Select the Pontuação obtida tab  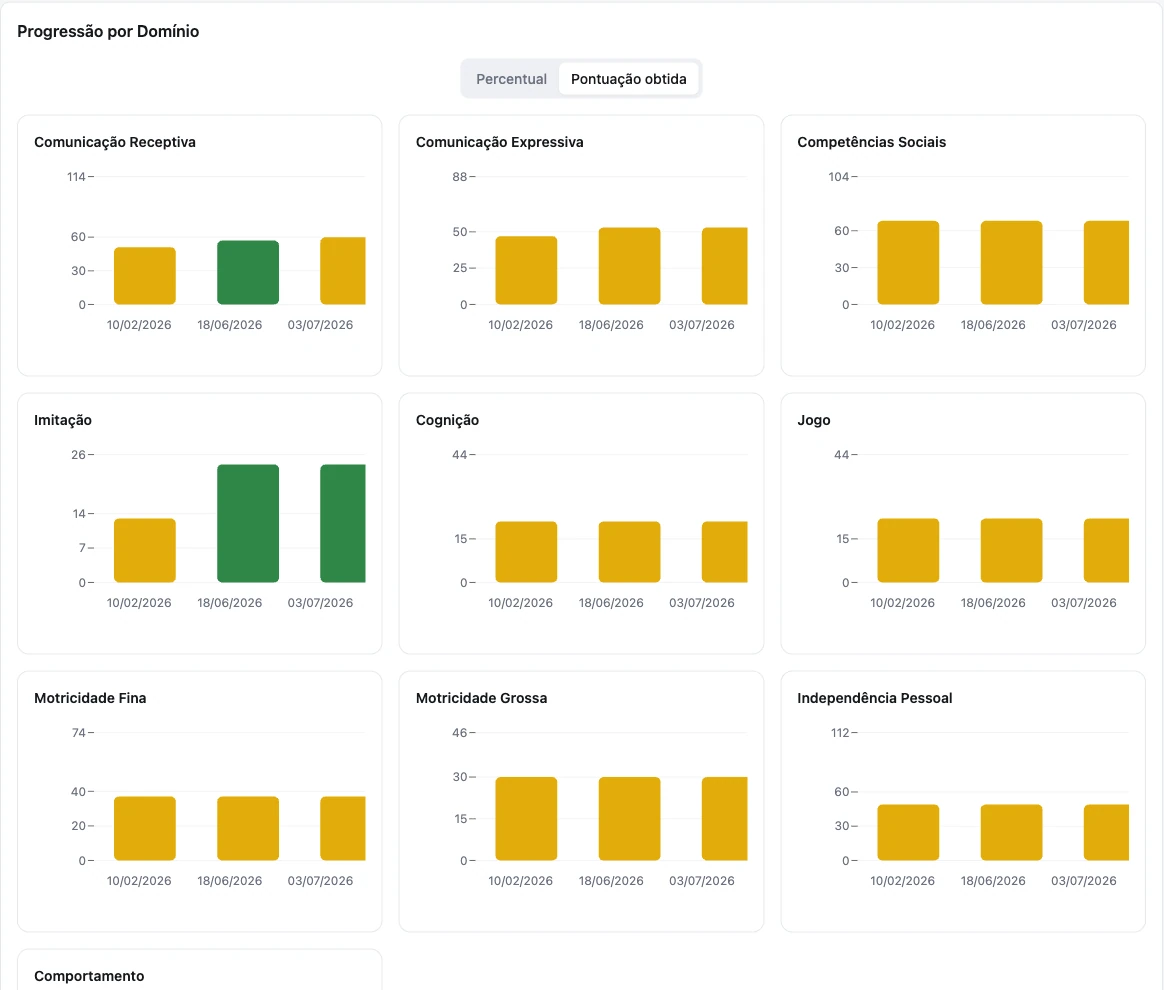628,79
